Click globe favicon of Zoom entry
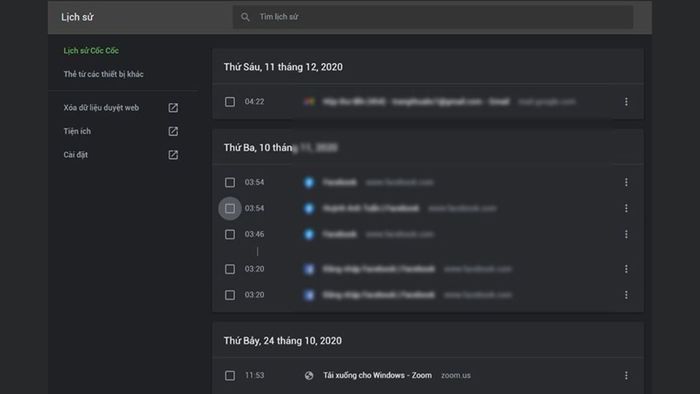Viewport: 700px width, 394px height. pos(309,376)
